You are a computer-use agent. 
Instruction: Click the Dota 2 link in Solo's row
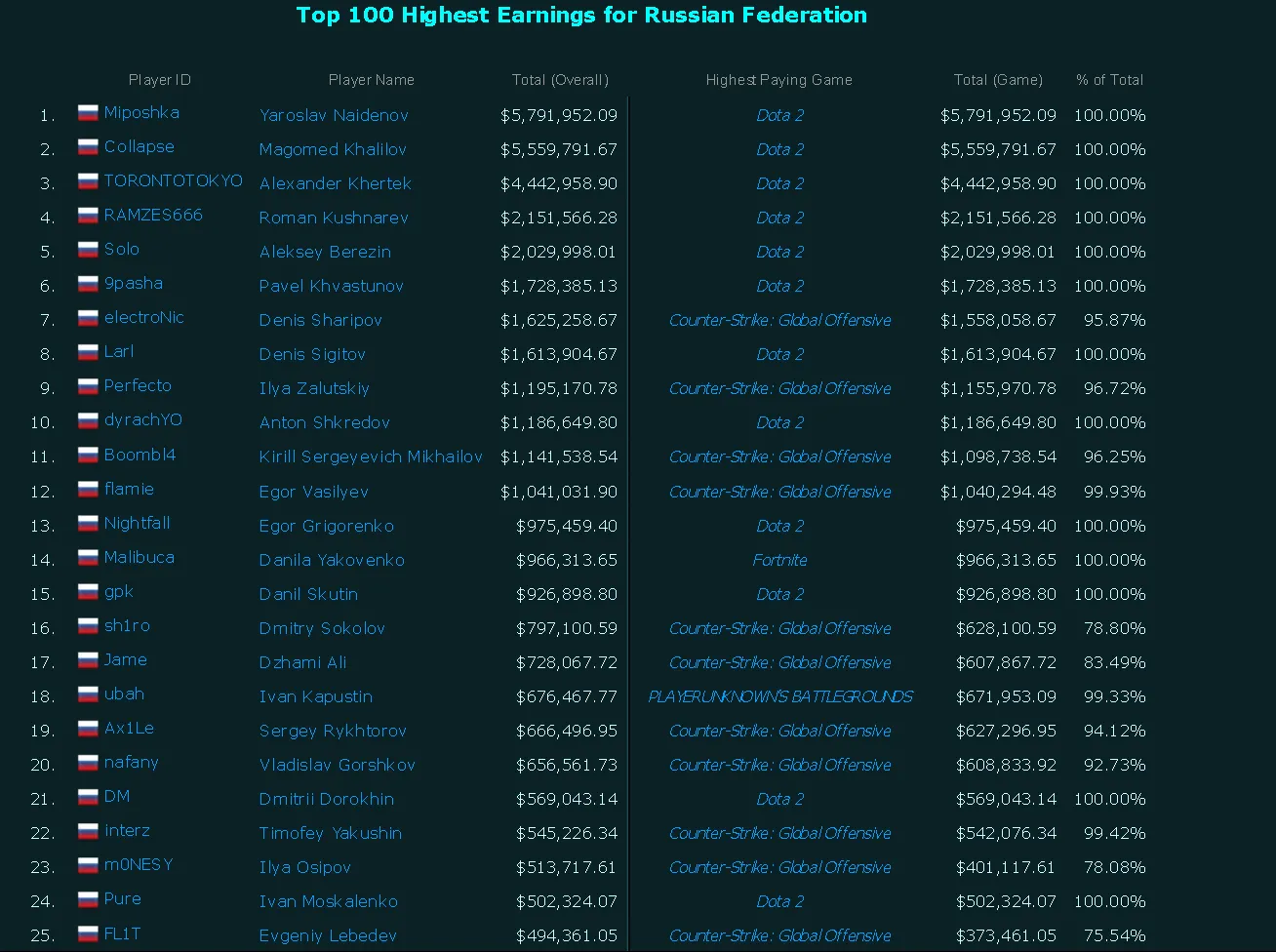point(780,253)
